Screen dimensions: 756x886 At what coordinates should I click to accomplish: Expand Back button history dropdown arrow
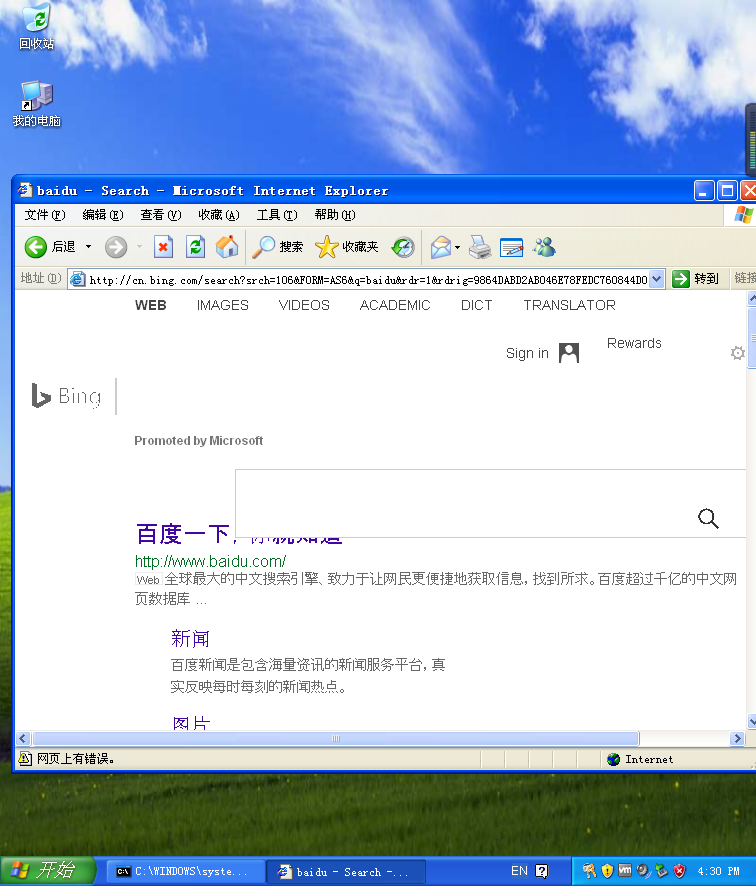click(x=88, y=247)
